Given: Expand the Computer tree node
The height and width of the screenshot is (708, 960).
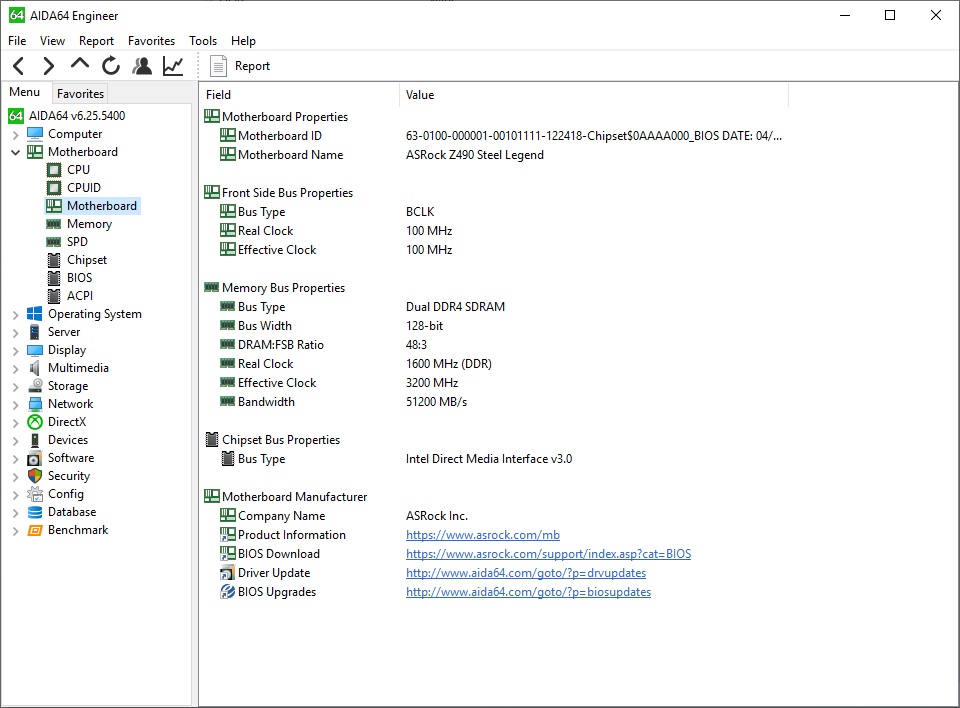Looking at the screenshot, I should (15, 134).
